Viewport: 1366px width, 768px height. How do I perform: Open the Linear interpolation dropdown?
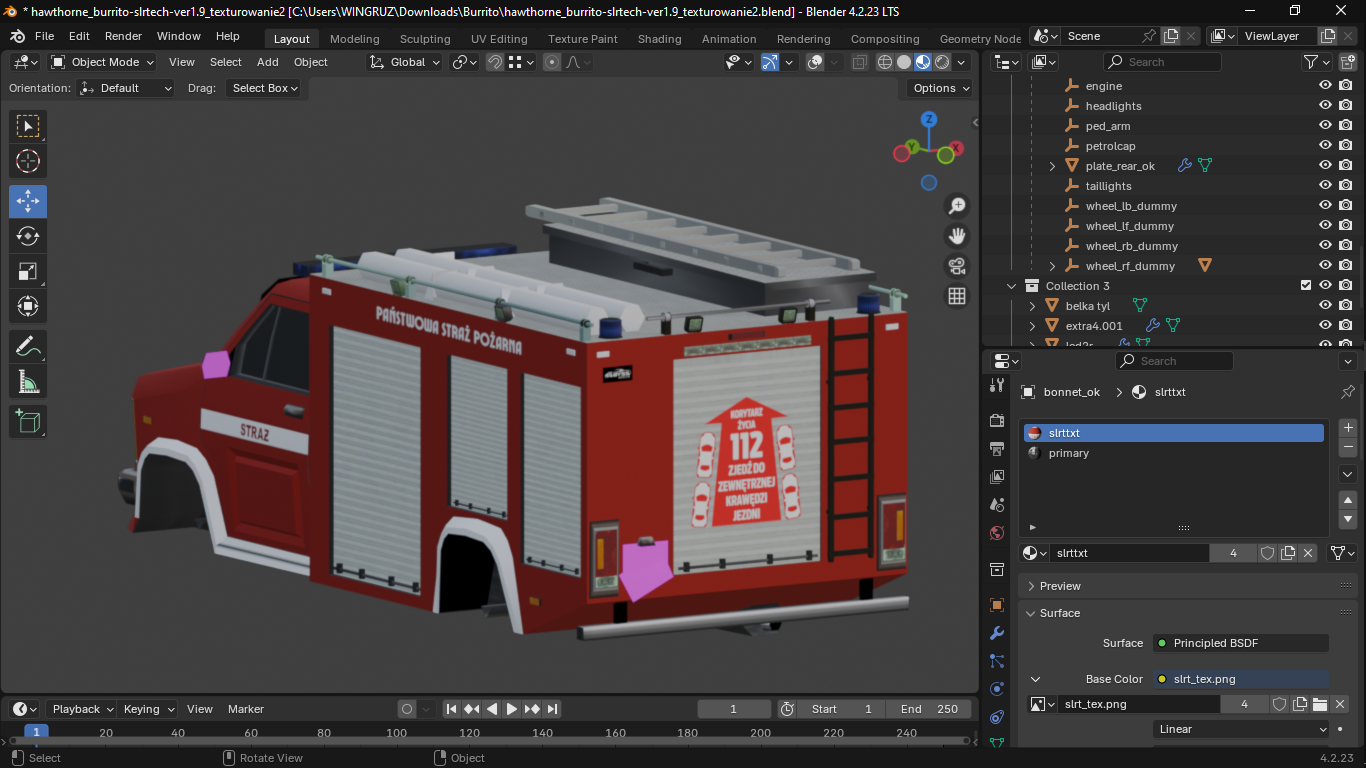1241,729
